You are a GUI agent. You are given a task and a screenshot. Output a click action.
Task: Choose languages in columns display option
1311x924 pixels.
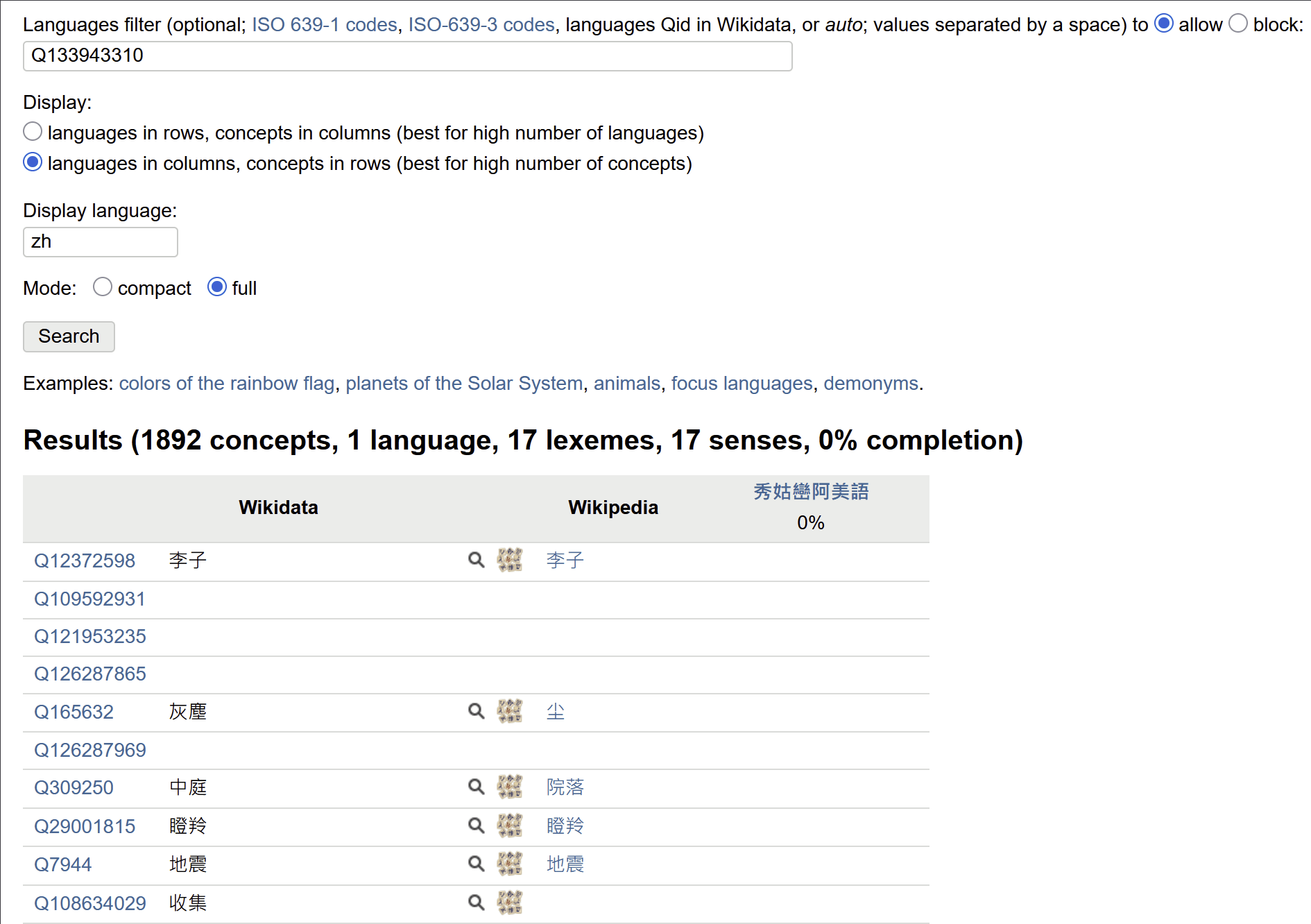point(33,162)
